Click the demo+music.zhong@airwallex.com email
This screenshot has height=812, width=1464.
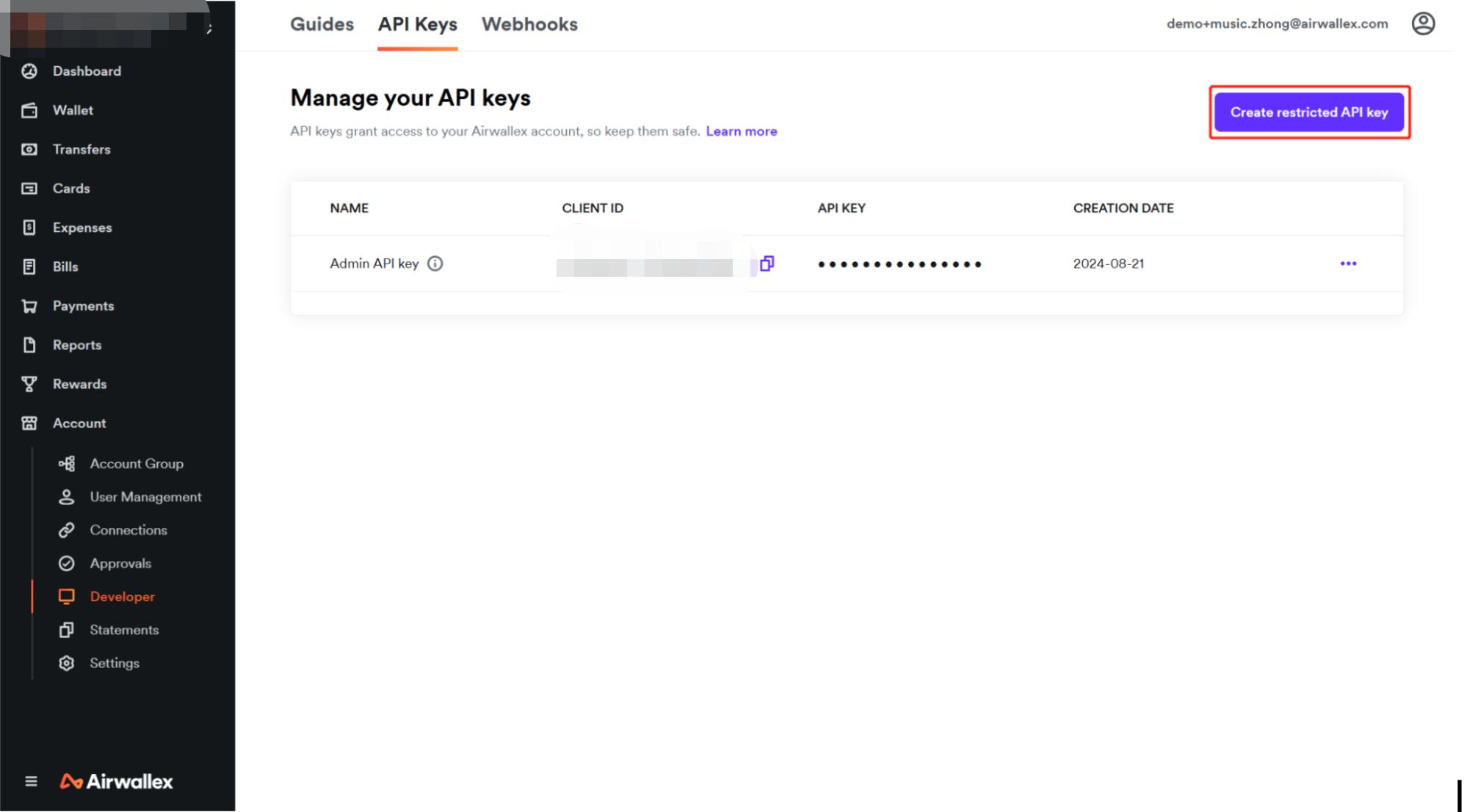[1278, 23]
